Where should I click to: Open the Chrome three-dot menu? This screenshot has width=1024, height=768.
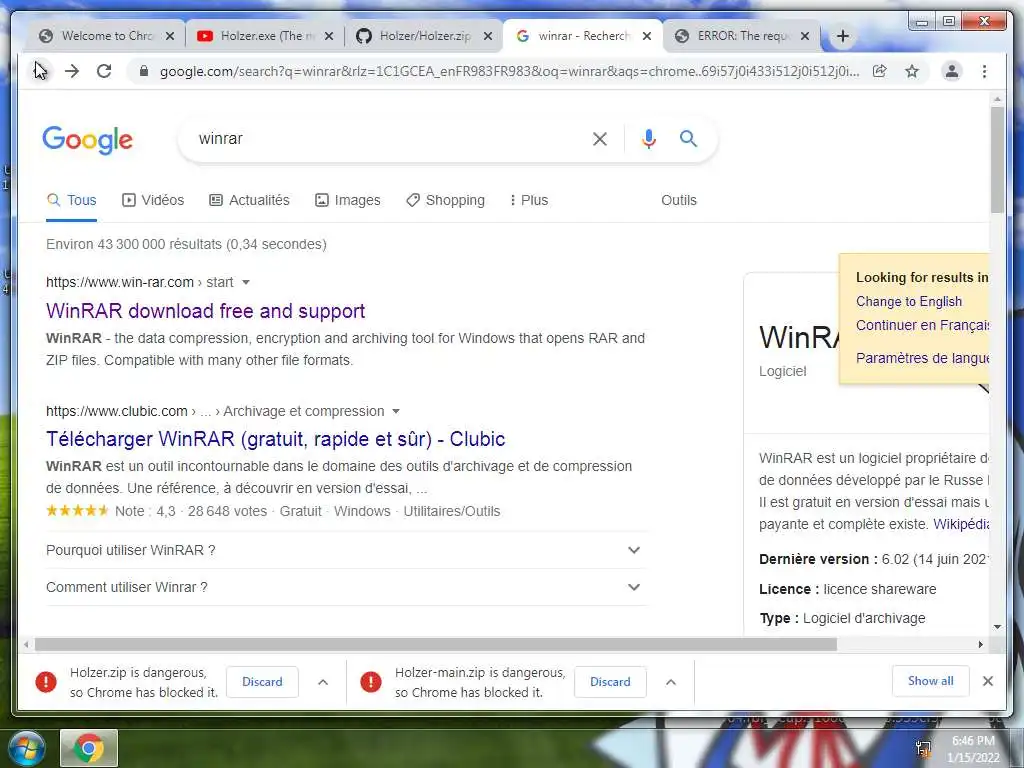tap(984, 71)
